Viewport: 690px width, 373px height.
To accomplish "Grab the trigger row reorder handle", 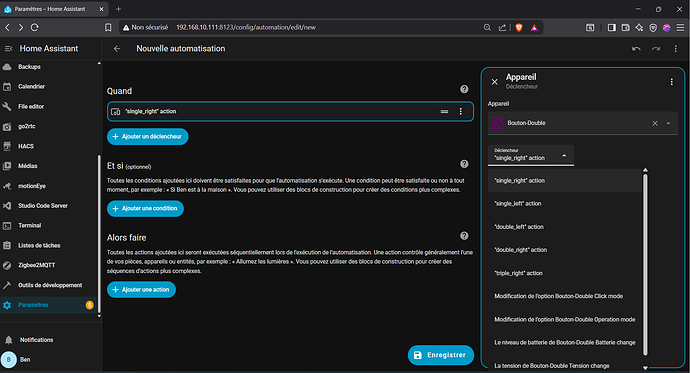I will [x=444, y=112].
